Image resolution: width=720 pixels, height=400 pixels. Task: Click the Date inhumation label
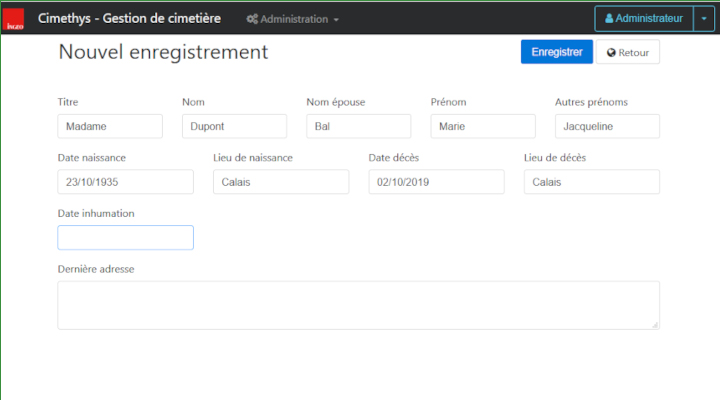(96, 213)
